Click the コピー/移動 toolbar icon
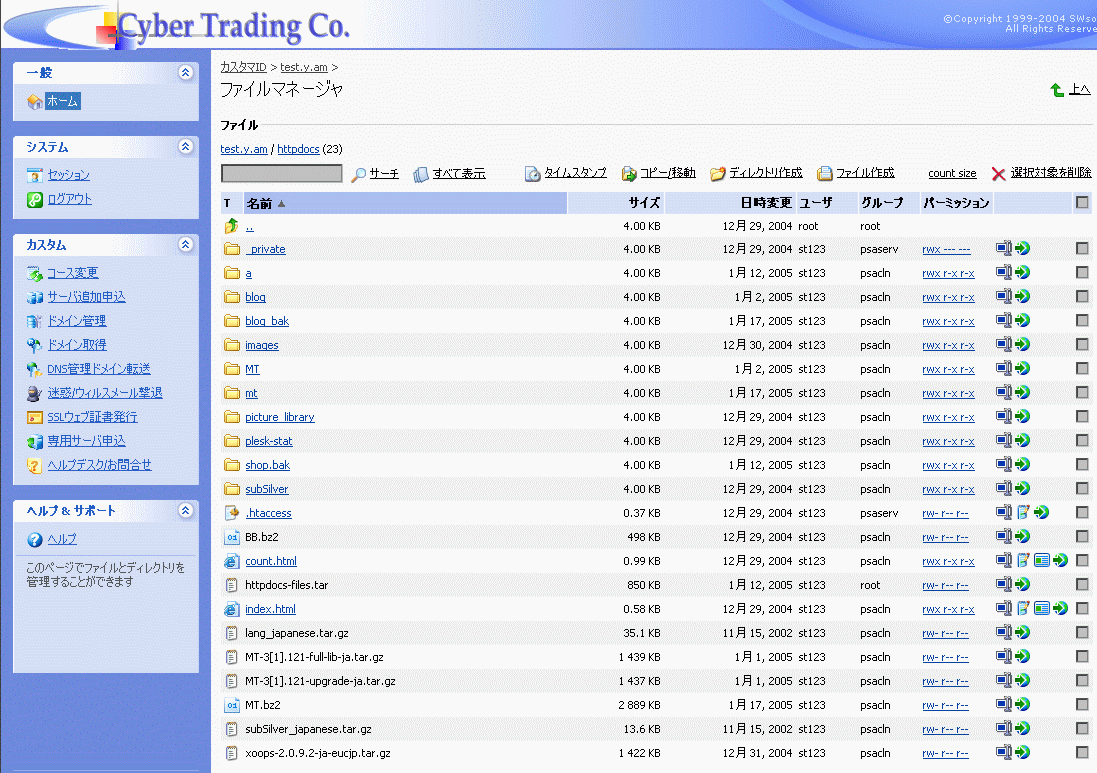The width and height of the screenshot is (1097, 773). click(629, 174)
